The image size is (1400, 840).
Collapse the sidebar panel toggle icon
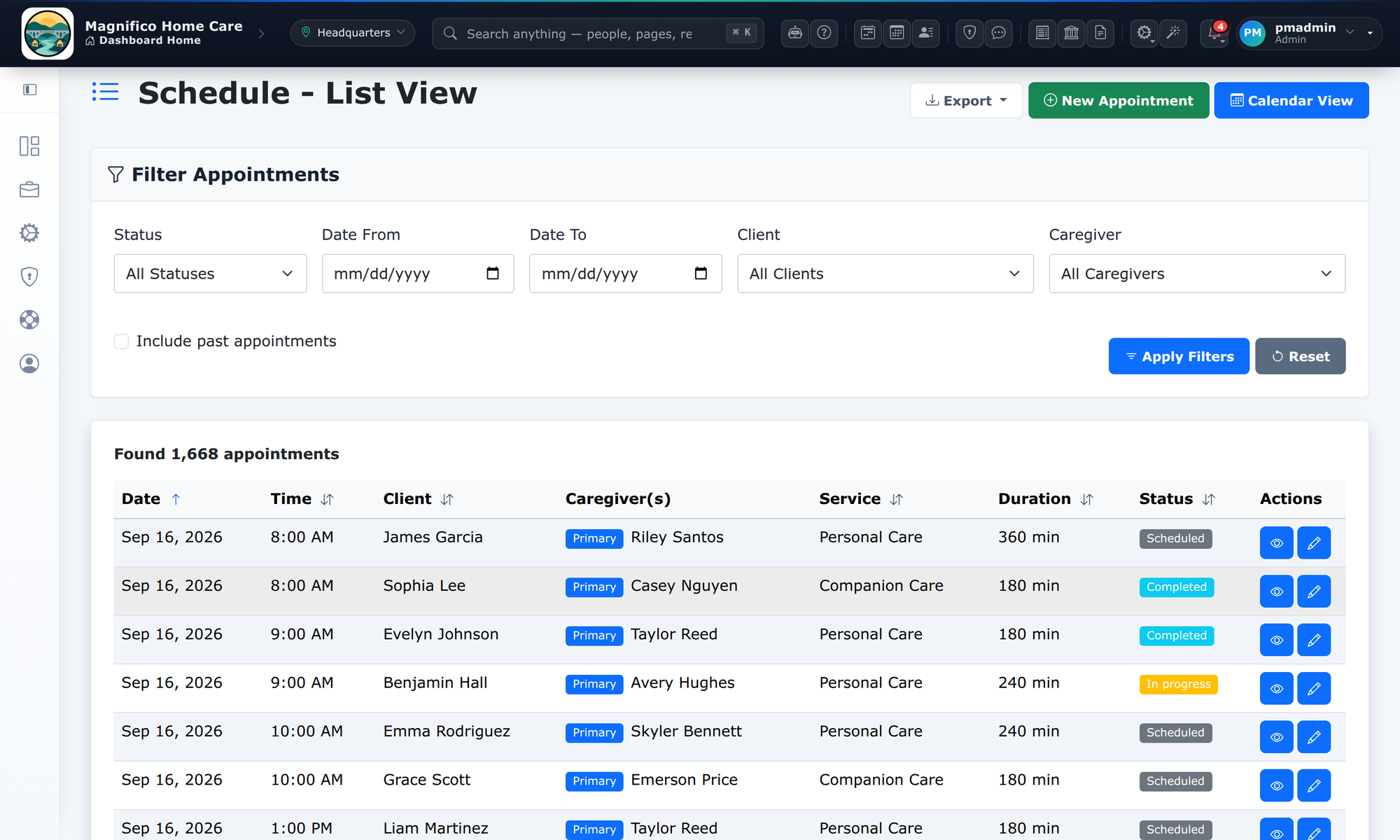[29, 90]
